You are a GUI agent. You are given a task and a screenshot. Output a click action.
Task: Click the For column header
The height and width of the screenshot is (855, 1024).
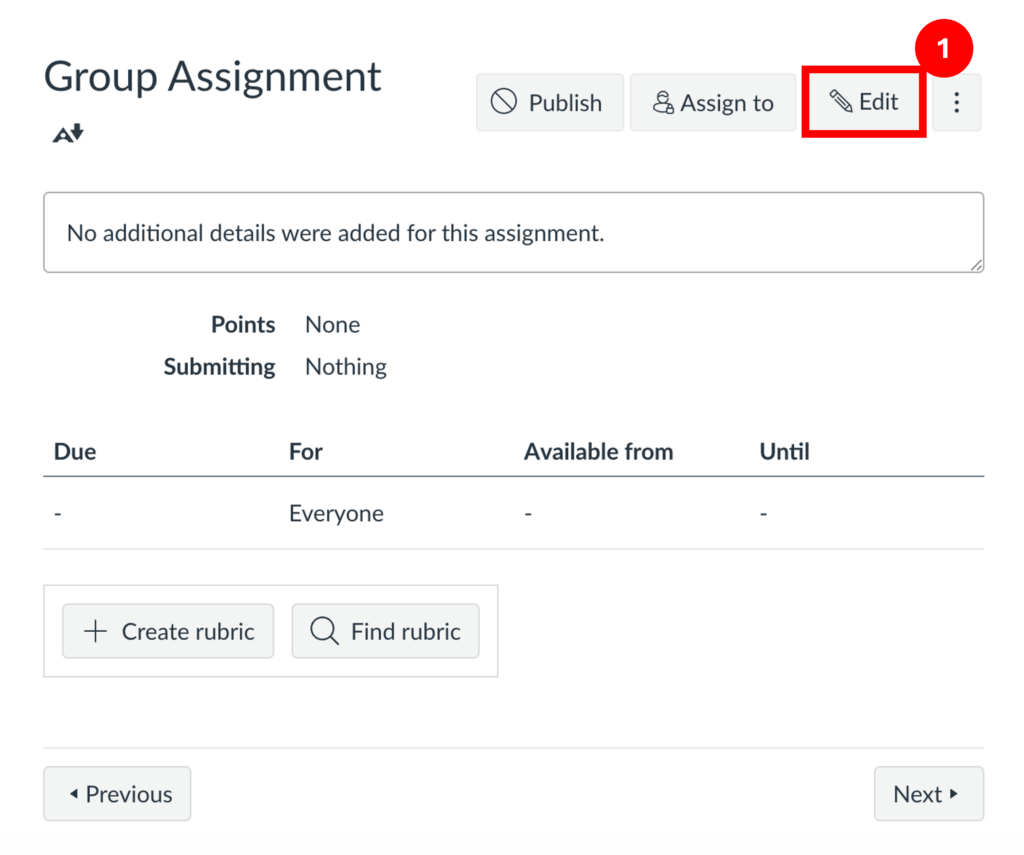click(x=305, y=451)
